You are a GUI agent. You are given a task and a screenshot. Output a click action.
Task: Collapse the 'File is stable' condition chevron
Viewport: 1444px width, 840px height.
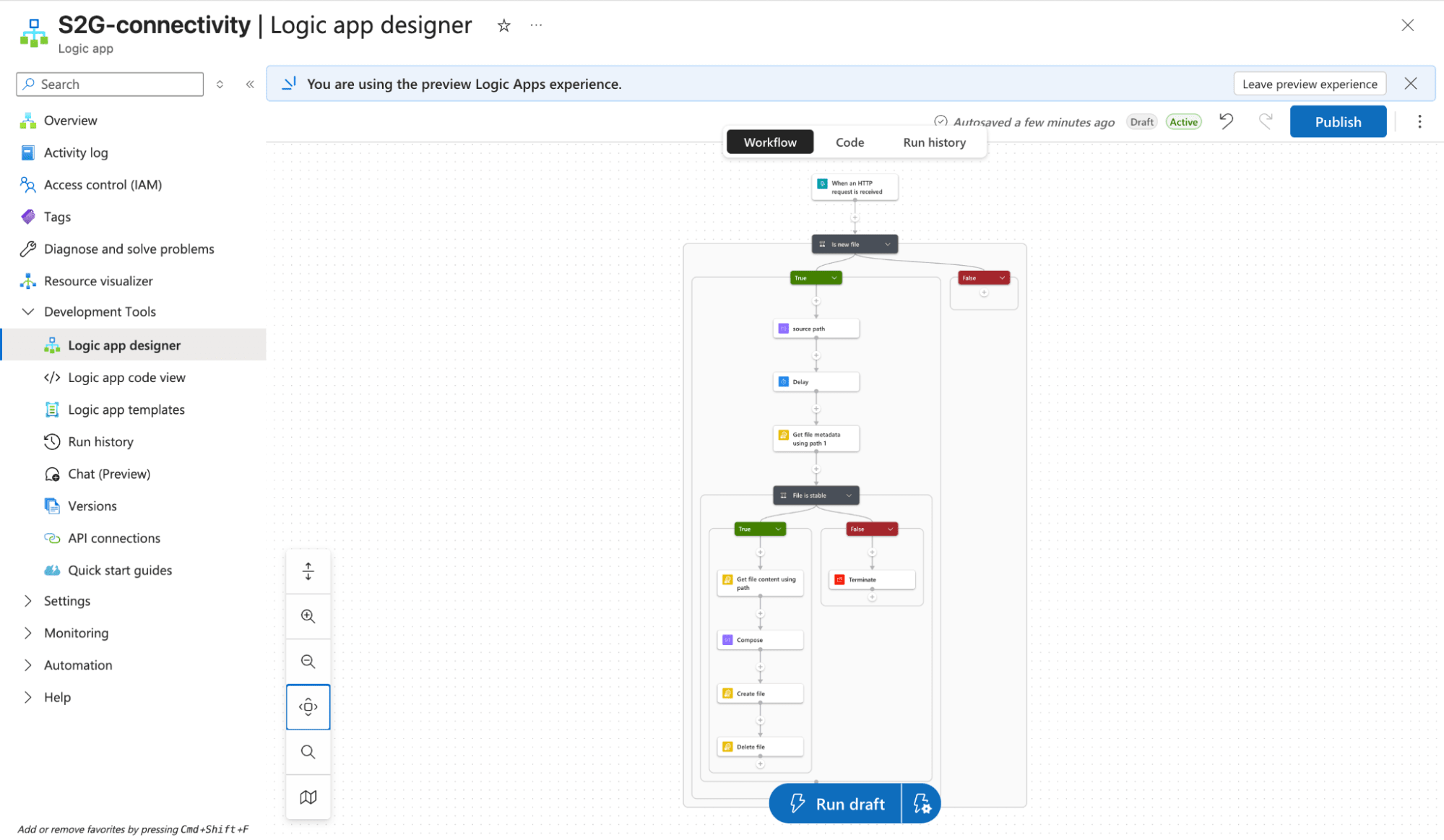coord(849,495)
